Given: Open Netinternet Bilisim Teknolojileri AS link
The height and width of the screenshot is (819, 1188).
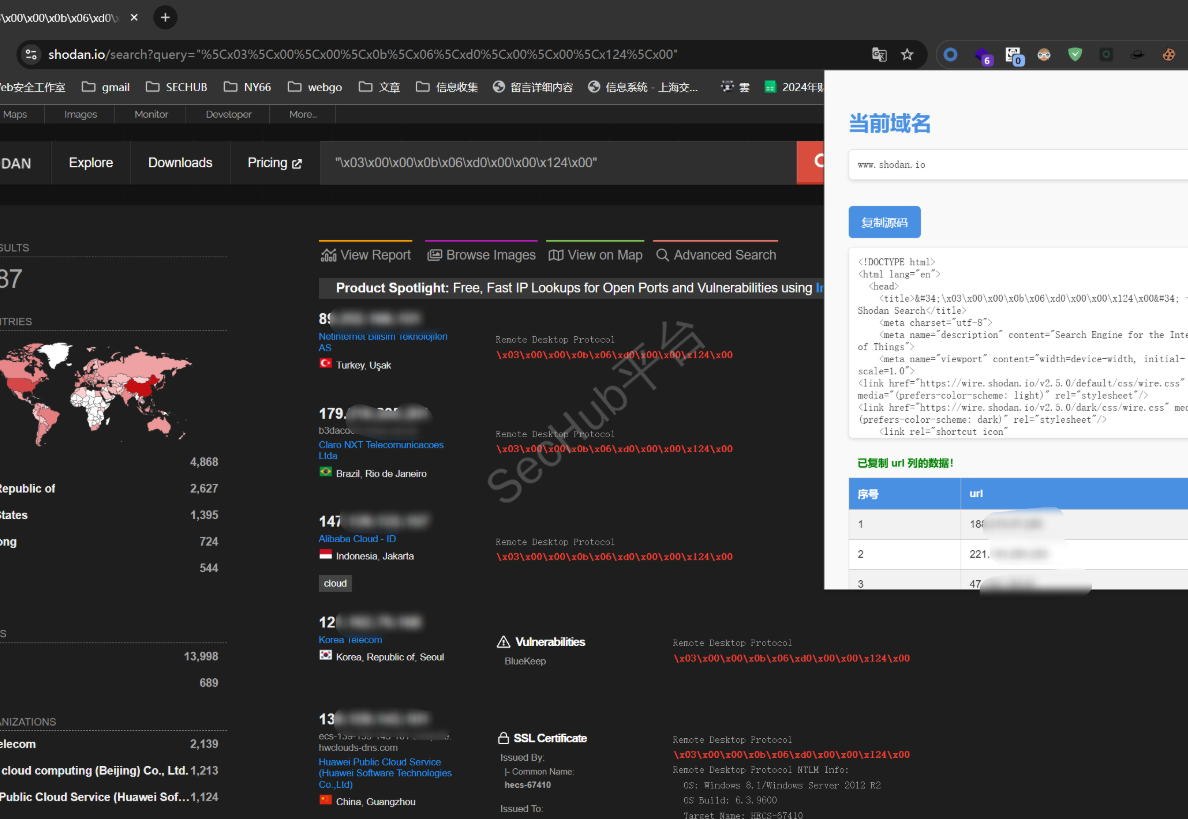Looking at the screenshot, I should pyautogui.click(x=383, y=342).
